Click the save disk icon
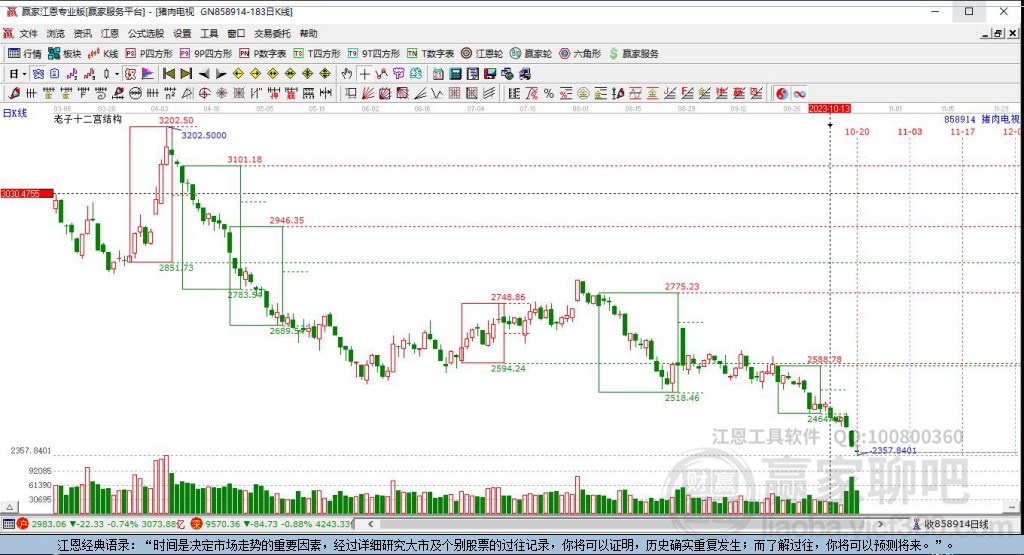The height and width of the screenshot is (555, 1024). pos(490,74)
